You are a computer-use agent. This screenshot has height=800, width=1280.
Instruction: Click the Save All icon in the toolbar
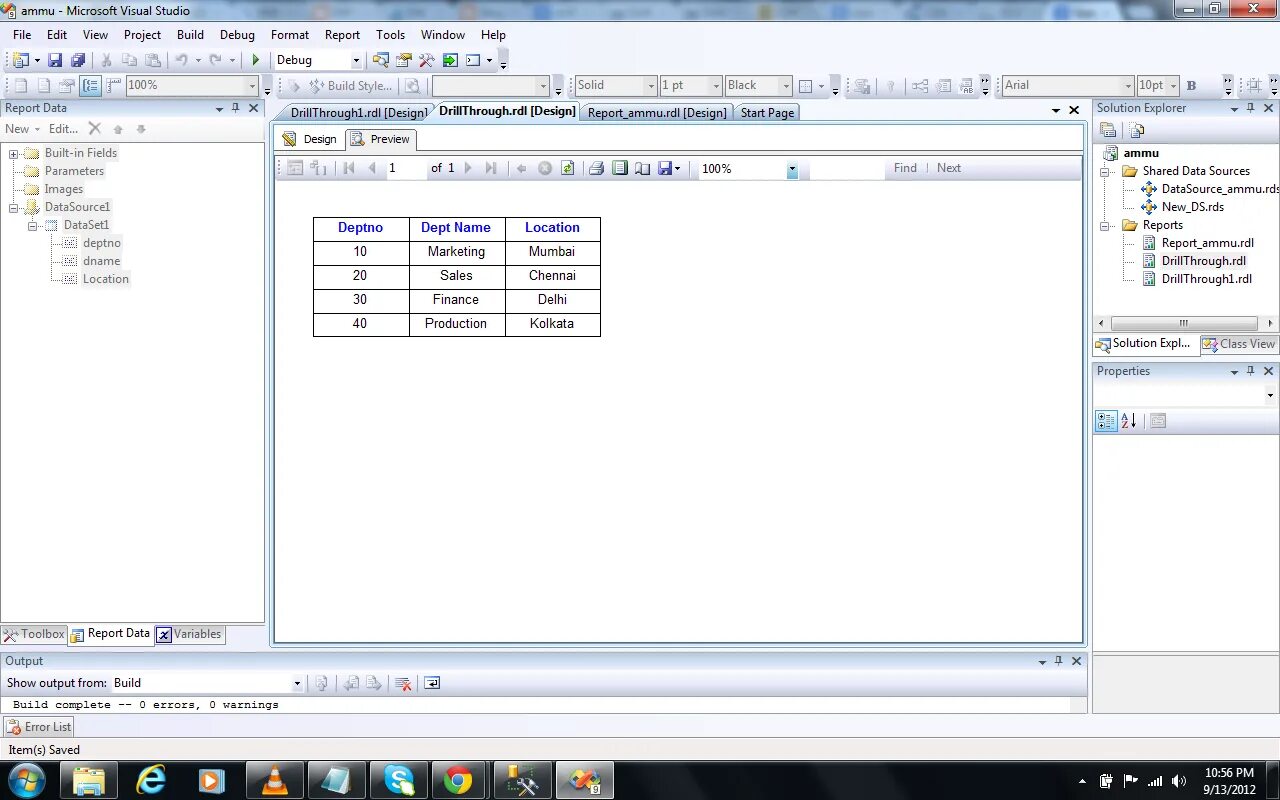[77, 60]
